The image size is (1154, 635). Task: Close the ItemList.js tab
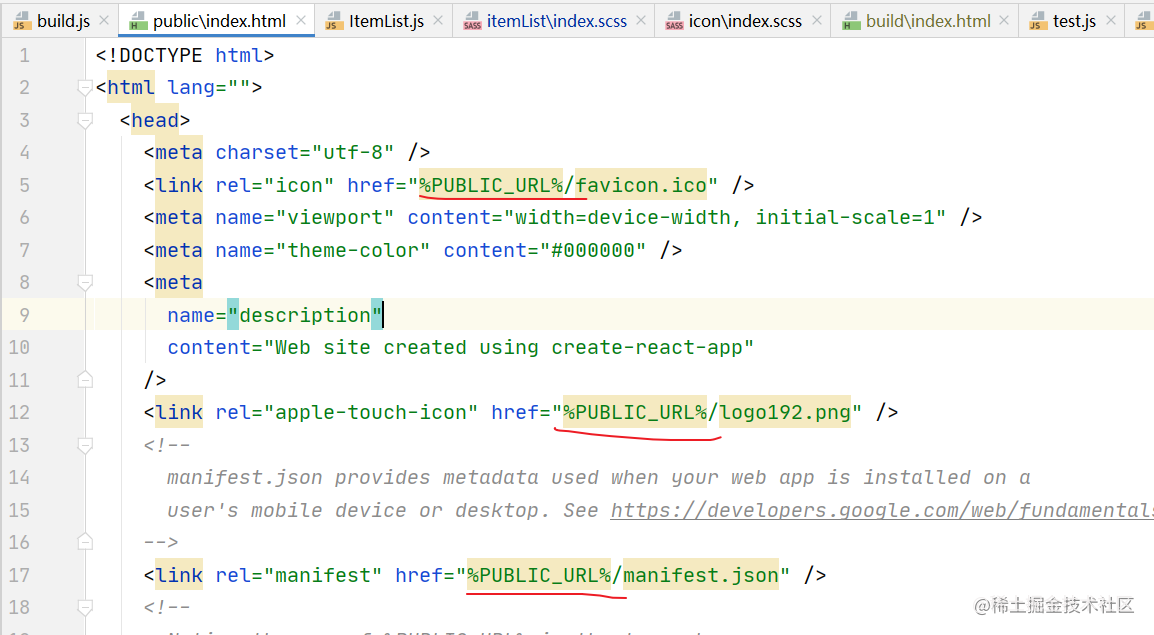(x=438, y=21)
